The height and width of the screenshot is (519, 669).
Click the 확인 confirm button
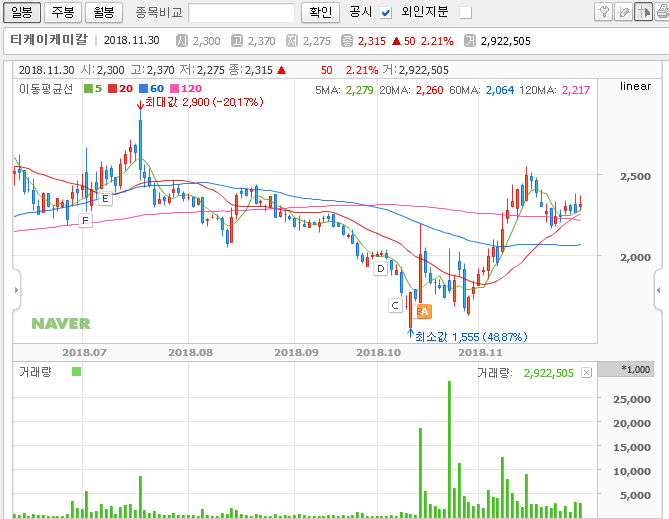tap(320, 12)
